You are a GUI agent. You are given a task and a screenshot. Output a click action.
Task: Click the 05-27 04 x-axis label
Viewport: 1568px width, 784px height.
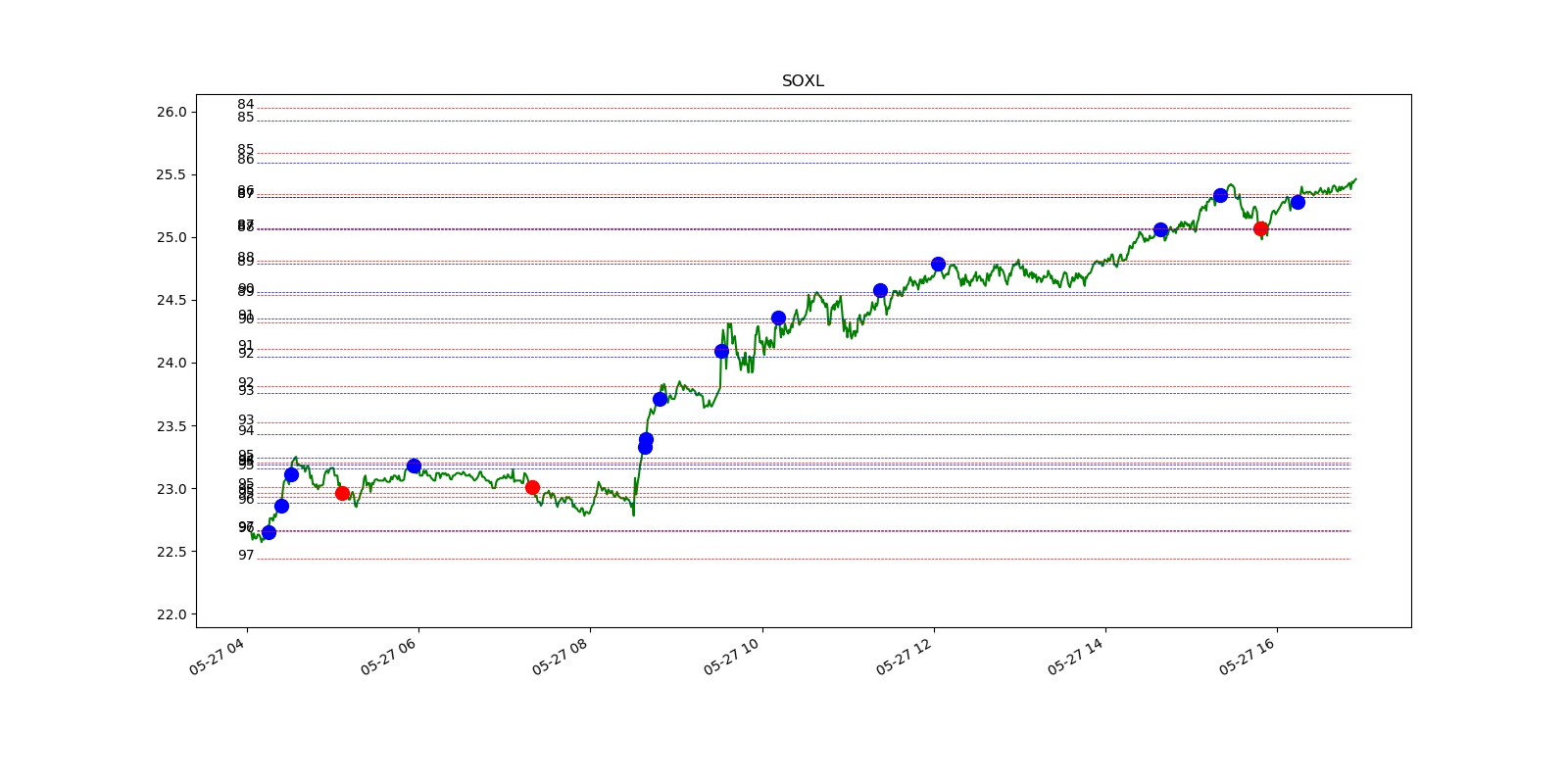pyautogui.click(x=217, y=656)
